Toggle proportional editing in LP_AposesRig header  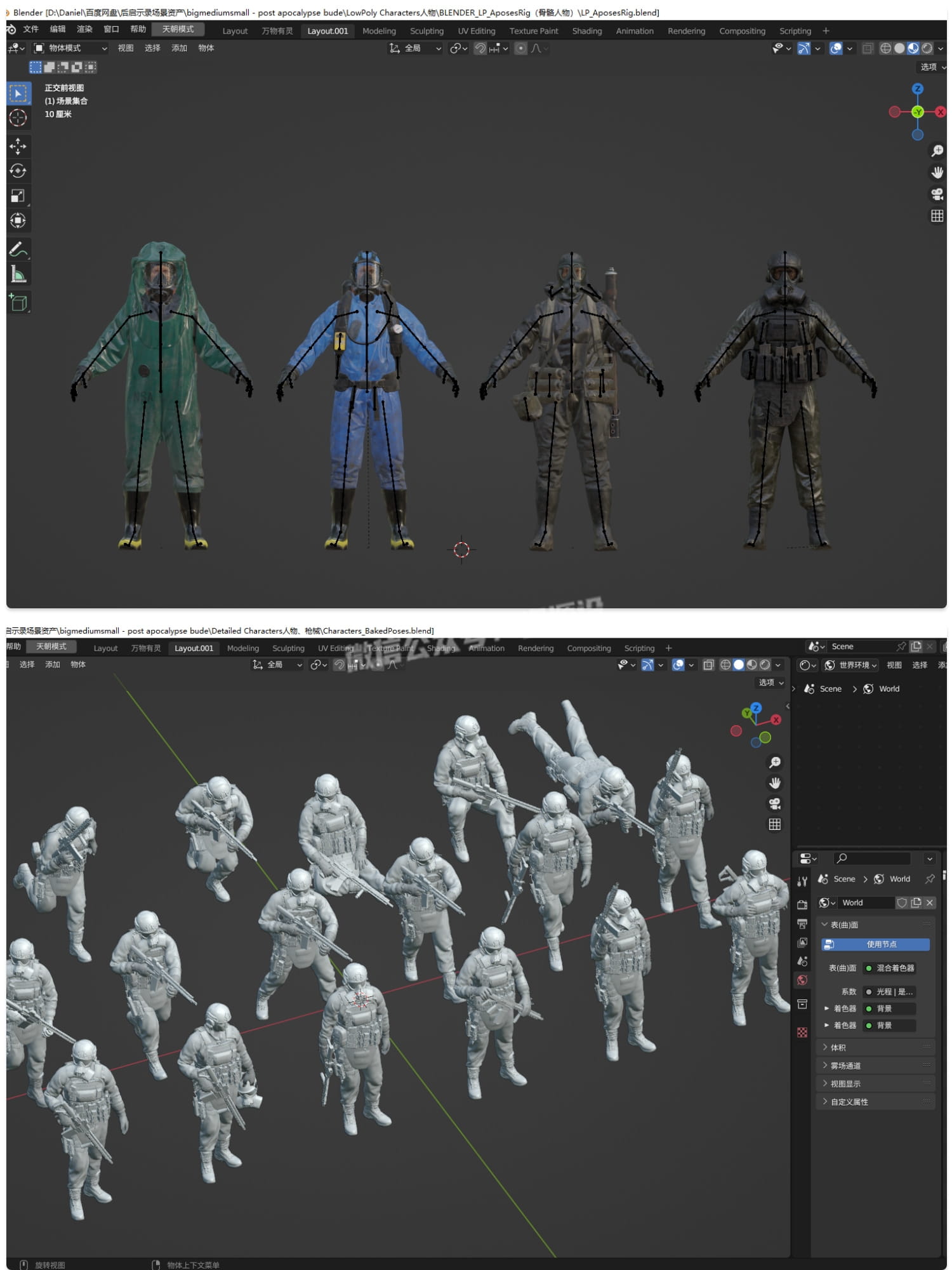[520, 48]
